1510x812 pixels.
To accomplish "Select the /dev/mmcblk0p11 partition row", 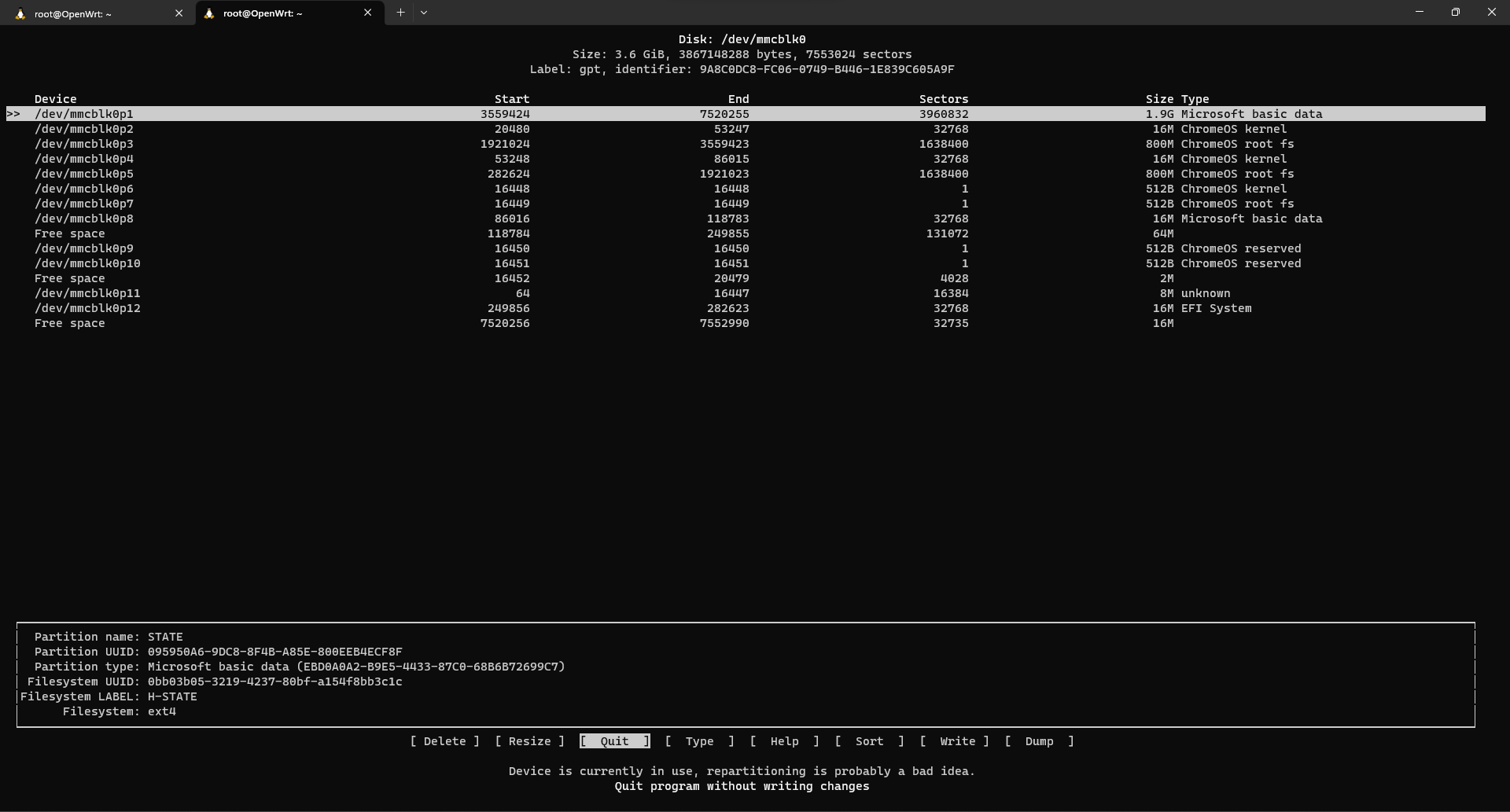I will 746,293.
